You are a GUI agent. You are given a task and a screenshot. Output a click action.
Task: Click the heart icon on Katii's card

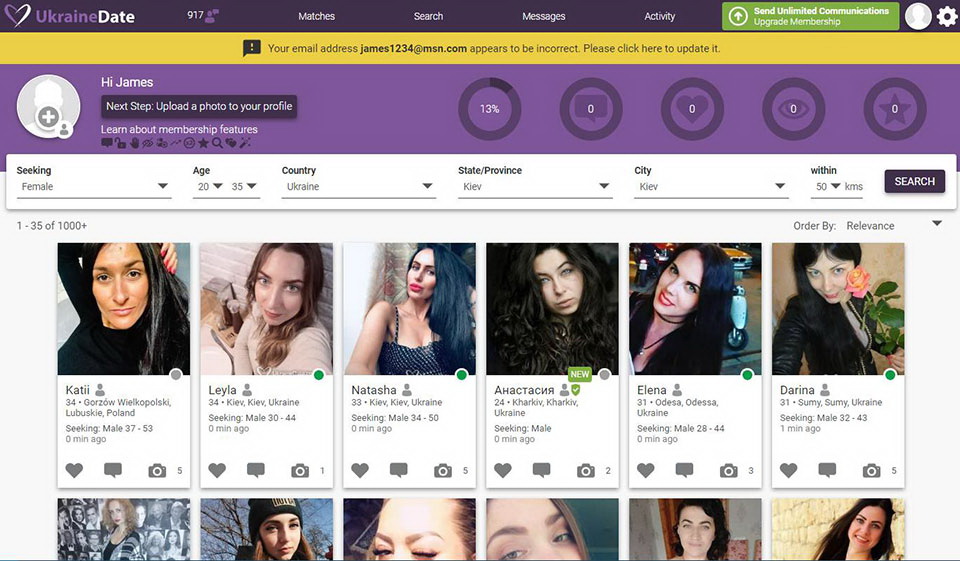tap(74, 470)
